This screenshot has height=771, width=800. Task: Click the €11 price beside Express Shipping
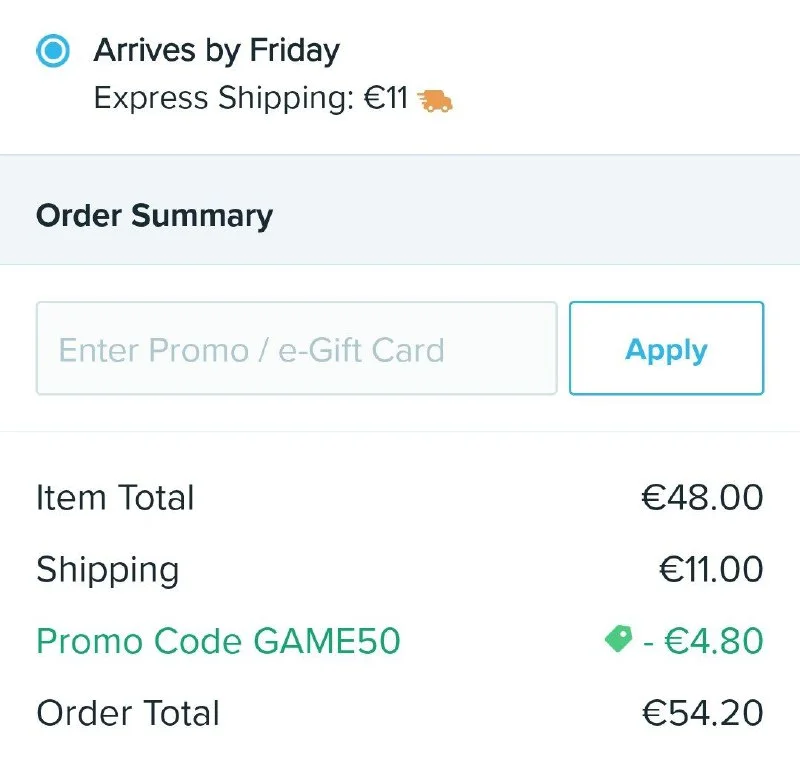(385, 99)
